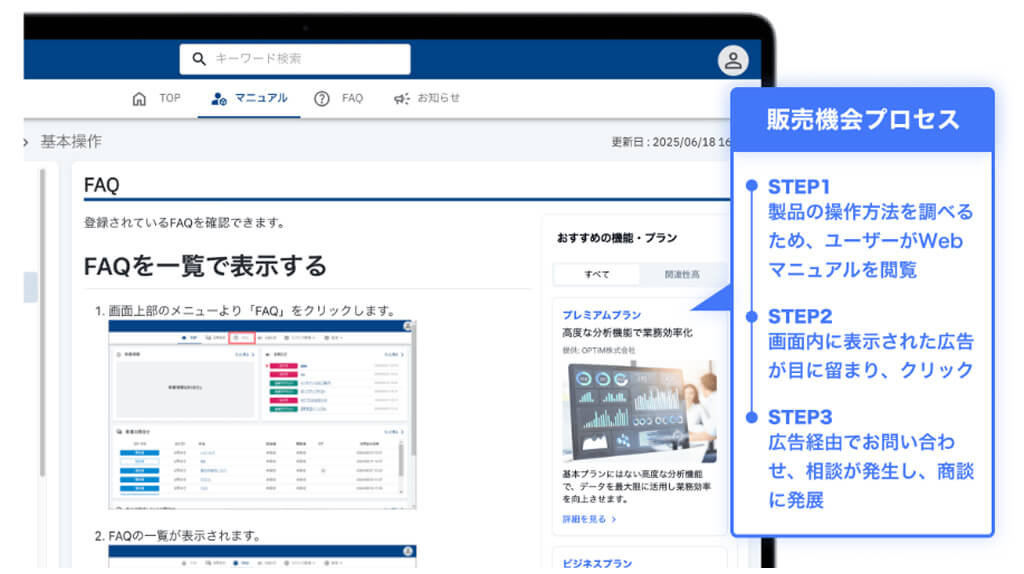Click the FAQ question mark icon
Viewport: 1024px width, 574px height.
tap(321, 99)
